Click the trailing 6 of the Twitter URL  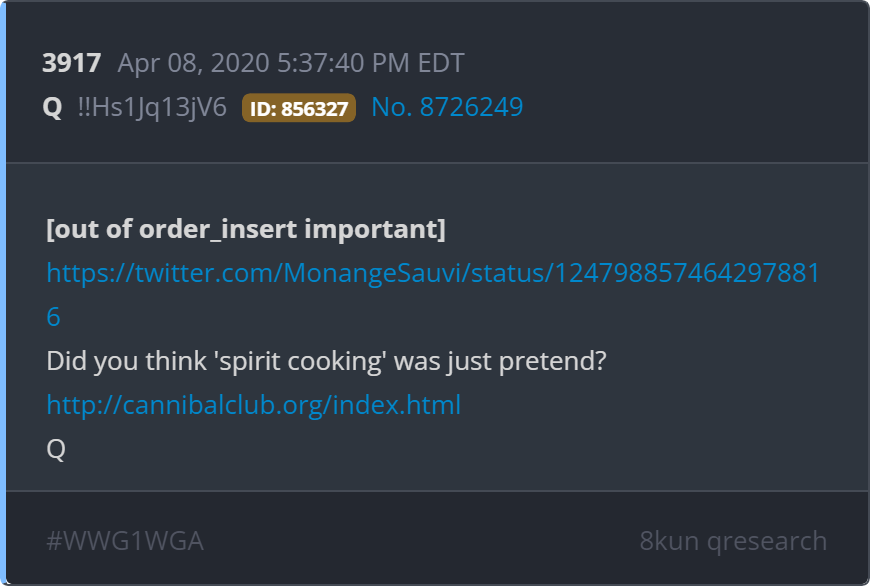[54, 317]
